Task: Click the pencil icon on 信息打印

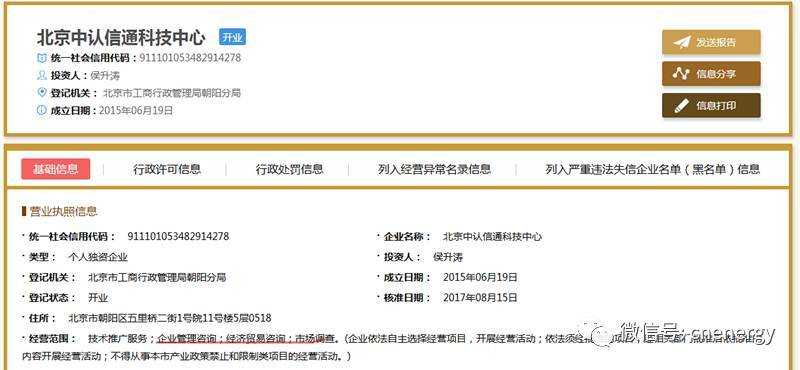Action: click(681, 106)
